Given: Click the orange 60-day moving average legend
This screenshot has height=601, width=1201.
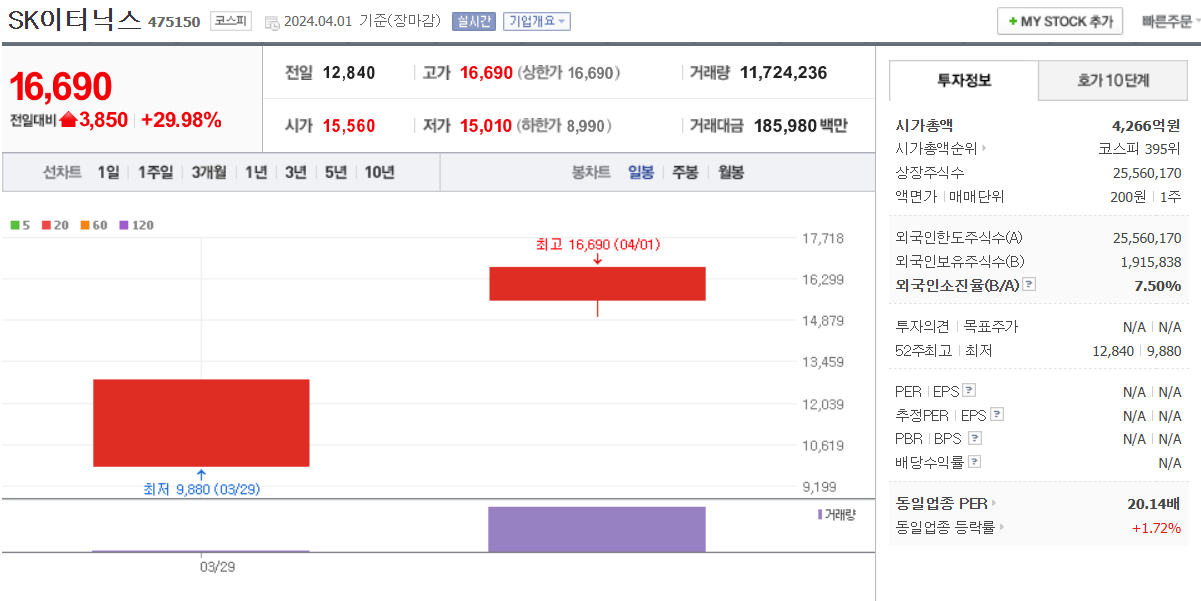Looking at the screenshot, I should pyautogui.click(x=94, y=225).
